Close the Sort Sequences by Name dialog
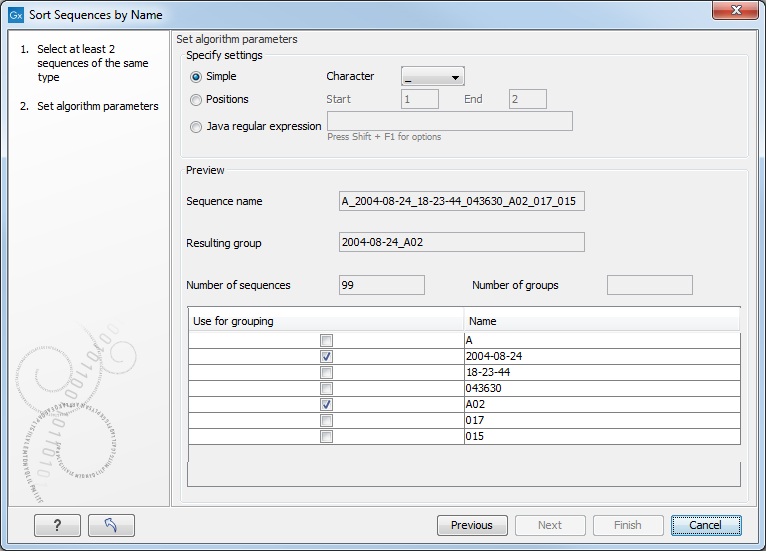 click(x=734, y=9)
